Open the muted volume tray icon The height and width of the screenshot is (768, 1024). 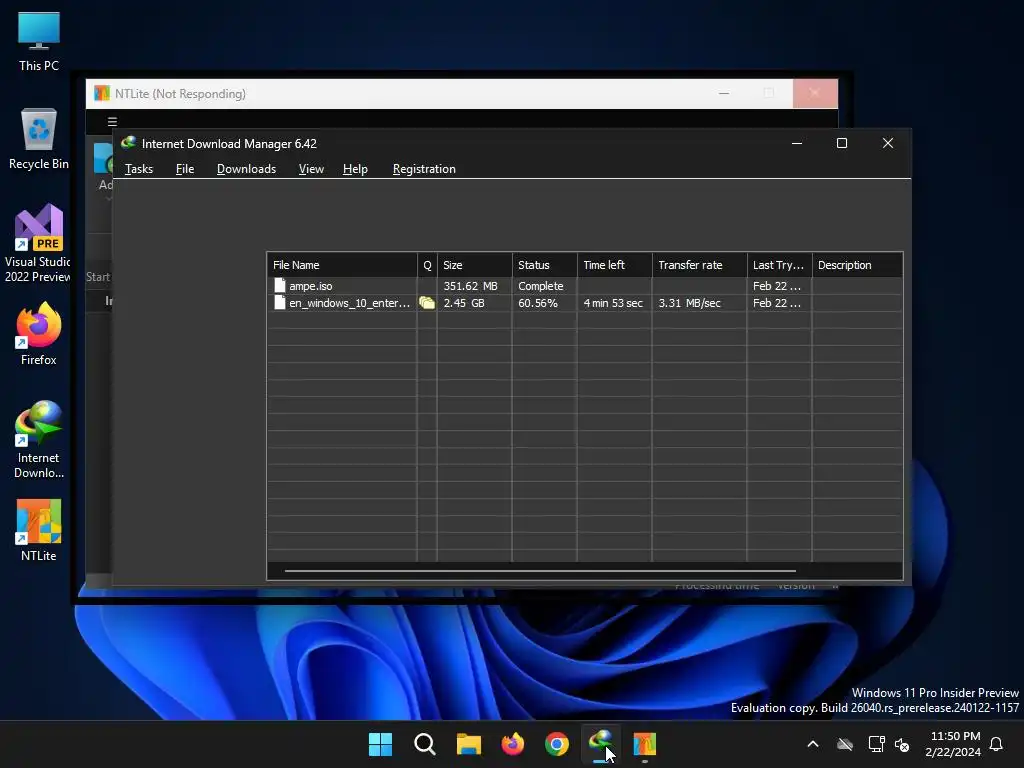point(903,744)
